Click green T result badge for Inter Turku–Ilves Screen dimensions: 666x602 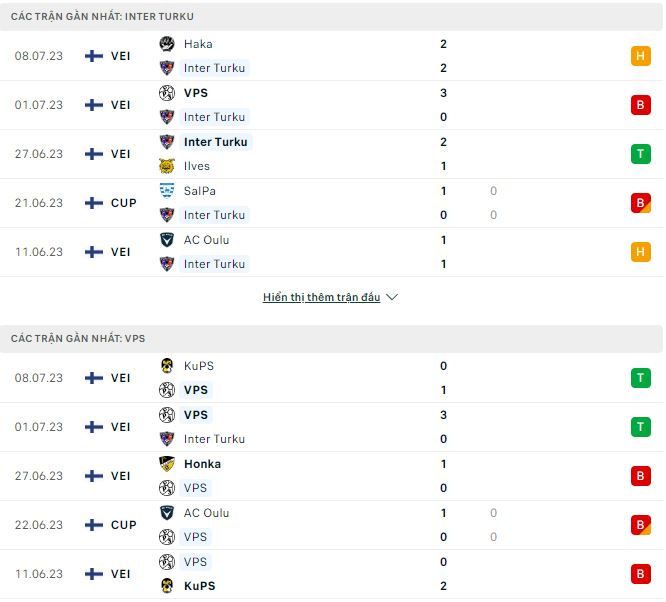click(641, 154)
